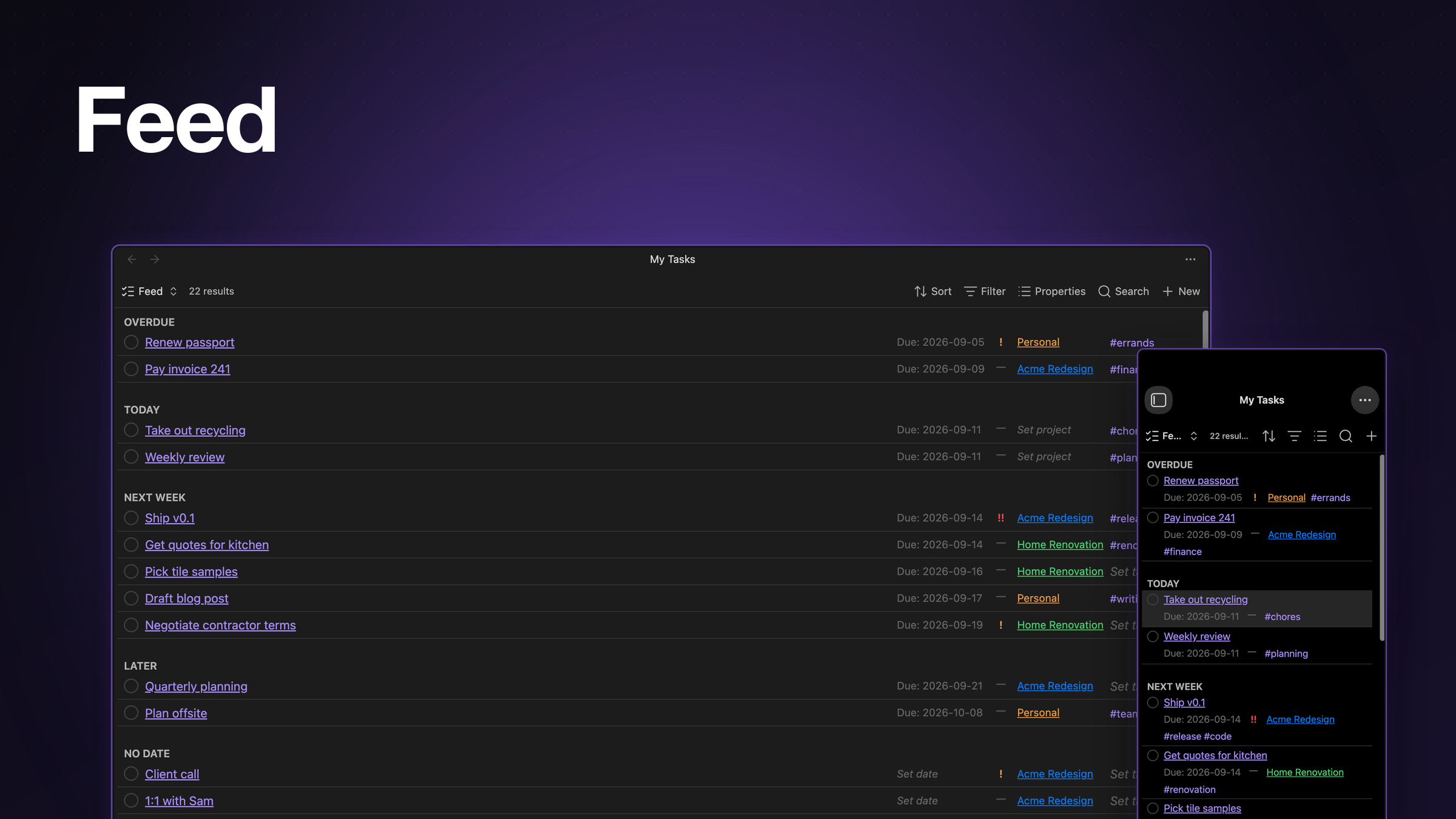Tap the filter lines icon in the mobile panel
This screenshot has height=819, width=1456.
[1294, 436]
